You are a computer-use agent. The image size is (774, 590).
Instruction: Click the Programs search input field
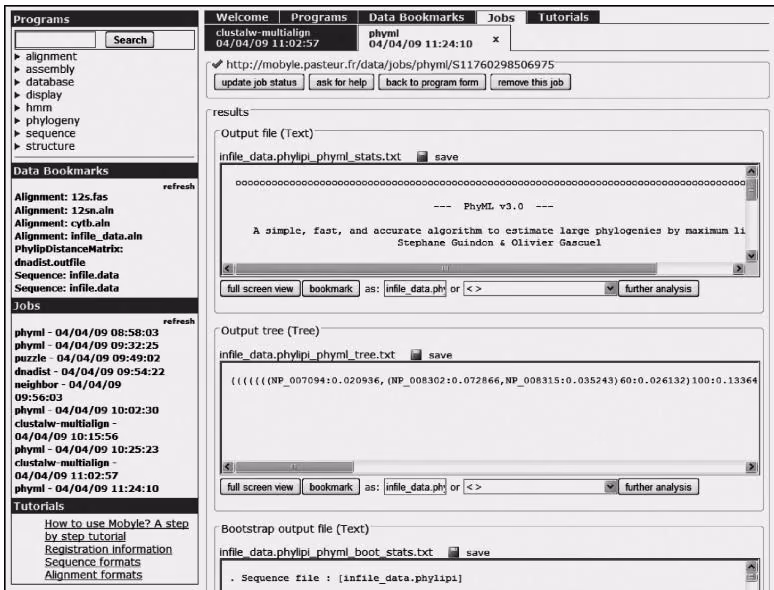pos(55,40)
